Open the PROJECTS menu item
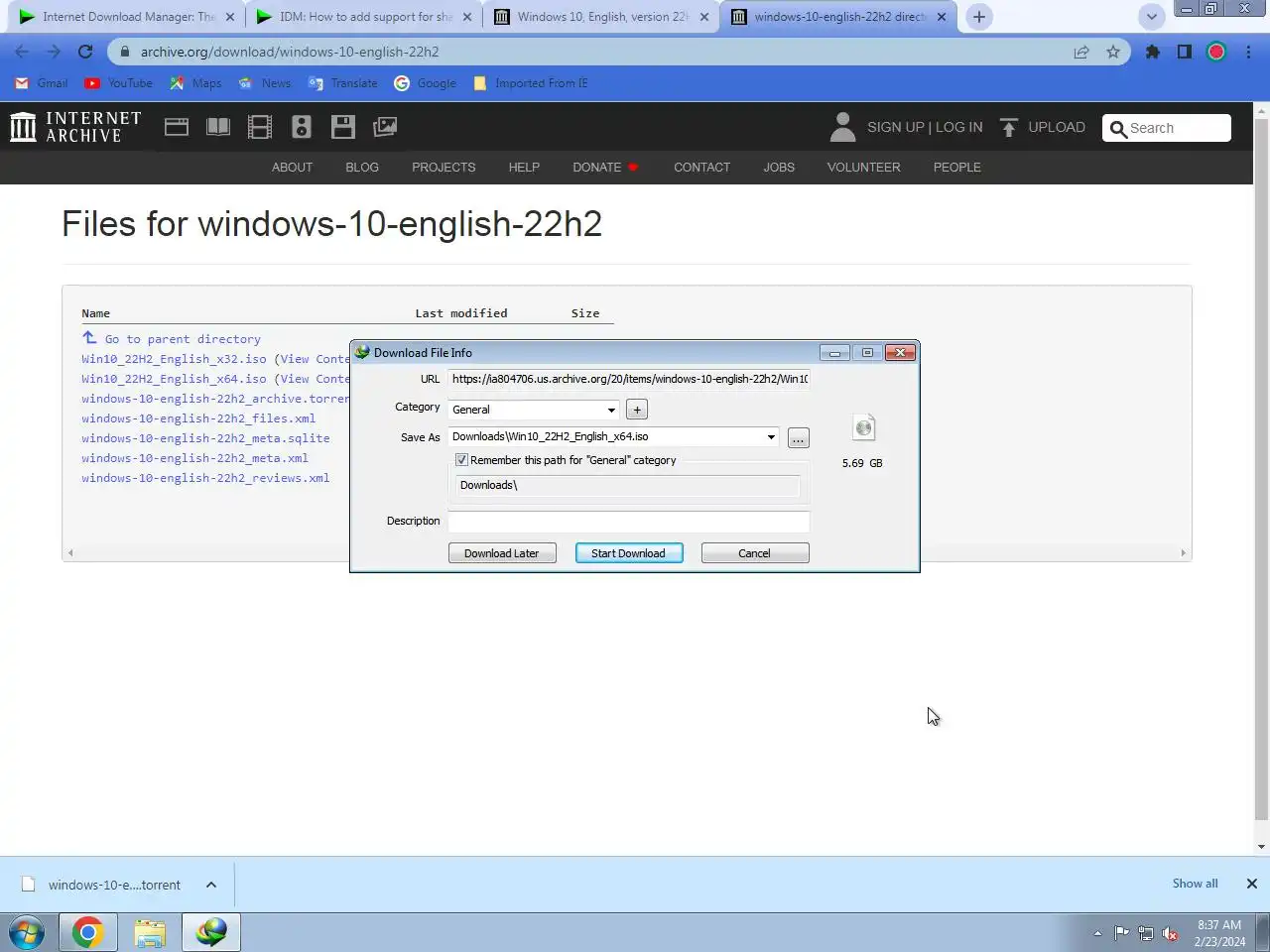The height and width of the screenshot is (952, 1270). click(444, 168)
